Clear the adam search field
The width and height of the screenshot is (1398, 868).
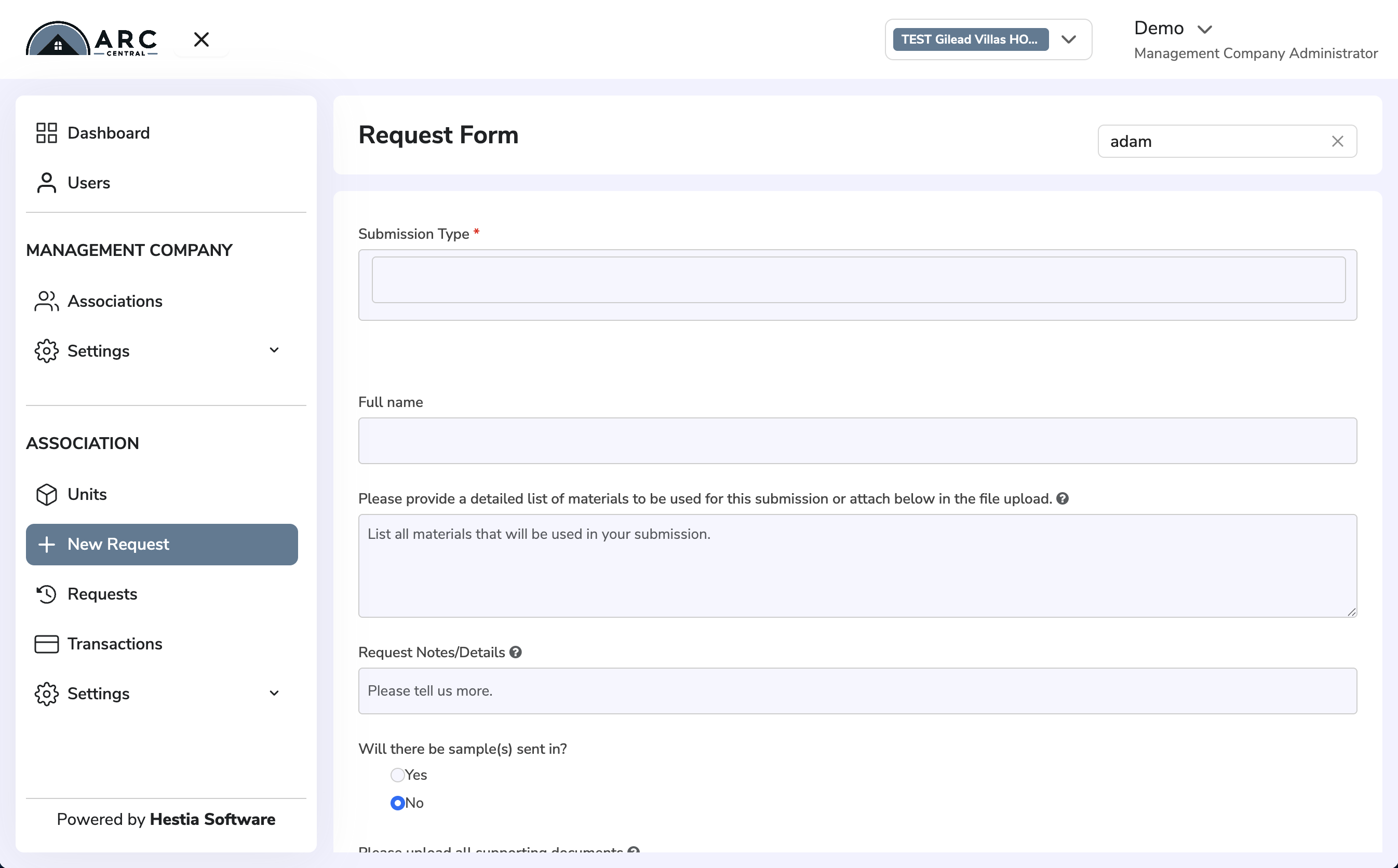tap(1338, 141)
